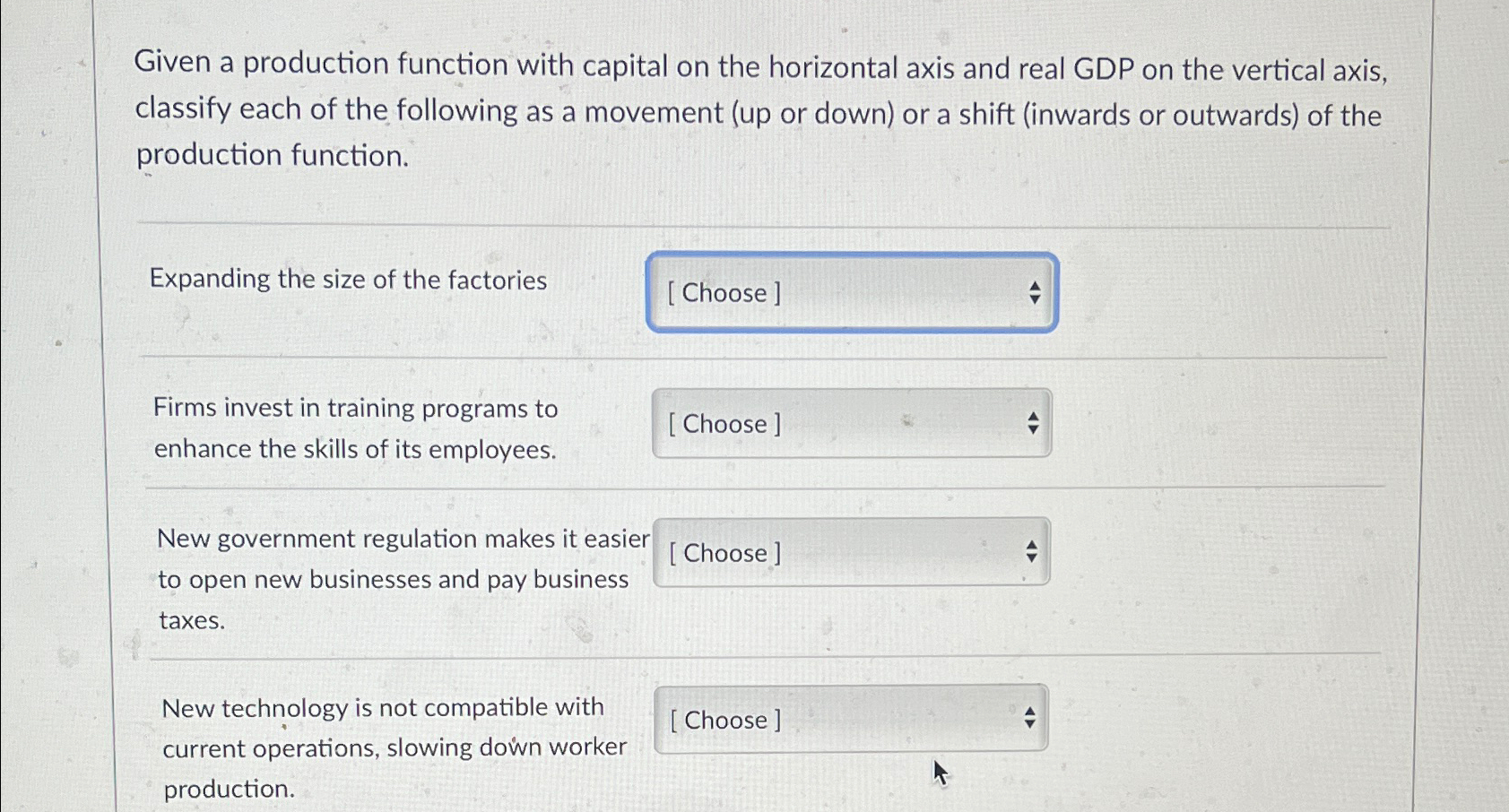Click the text about slowing down worker production
This screenshot has width=1509, height=812.
click(395, 747)
